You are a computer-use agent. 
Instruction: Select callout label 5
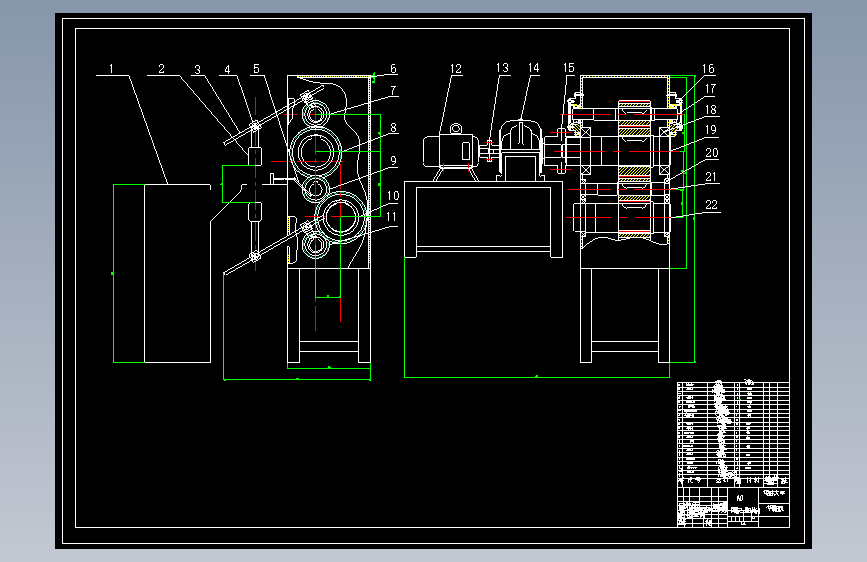[x=257, y=69]
